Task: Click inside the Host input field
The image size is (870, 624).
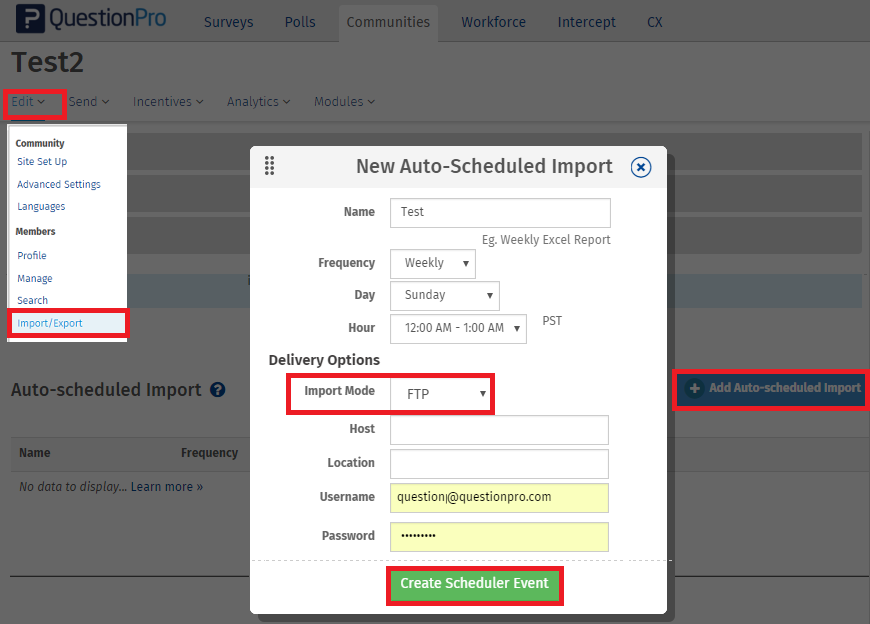Action: pyautogui.click(x=498, y=430)
